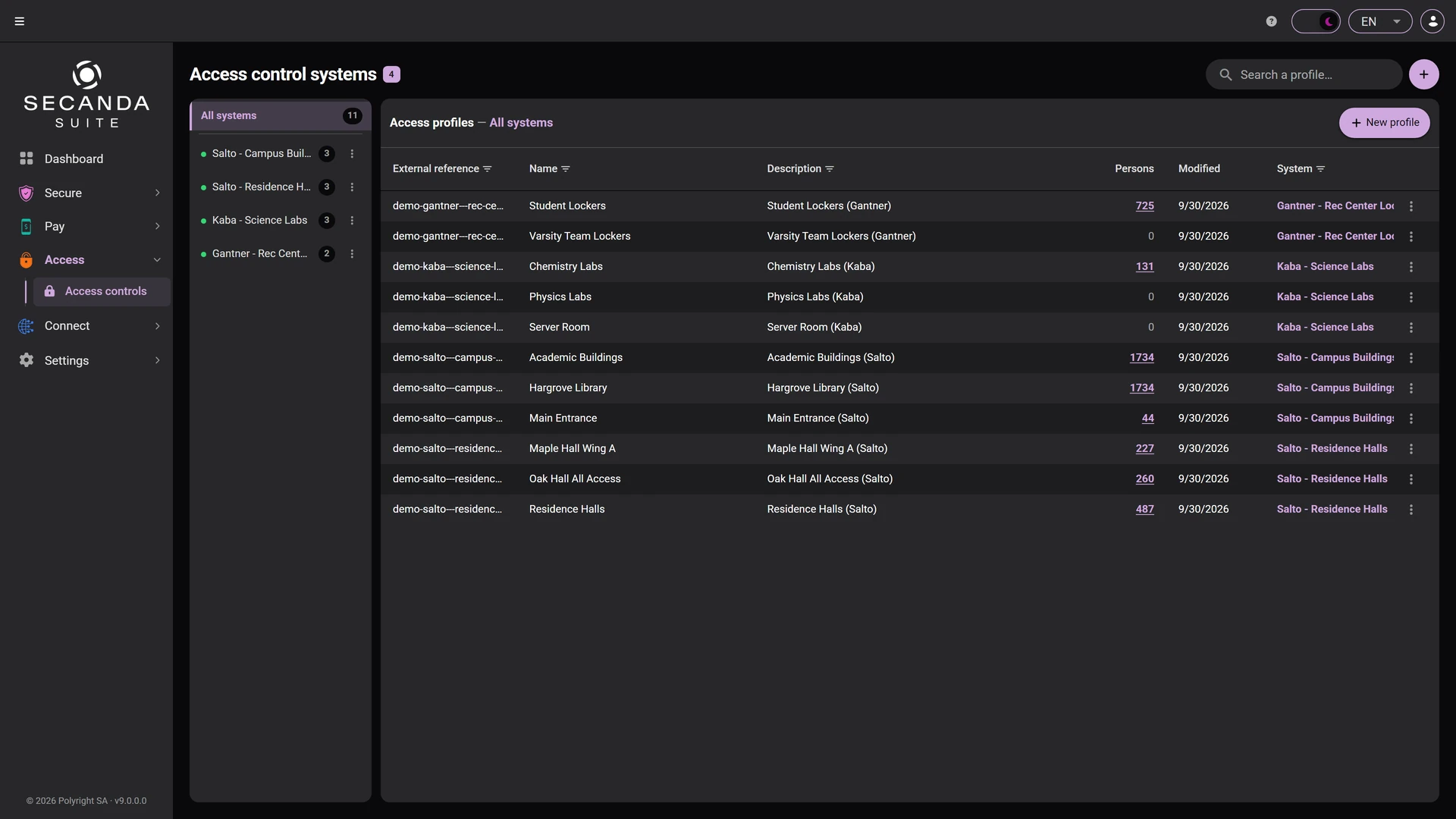Expand the Settings menu section
1456x819 pixels.
tap(86, 360)
